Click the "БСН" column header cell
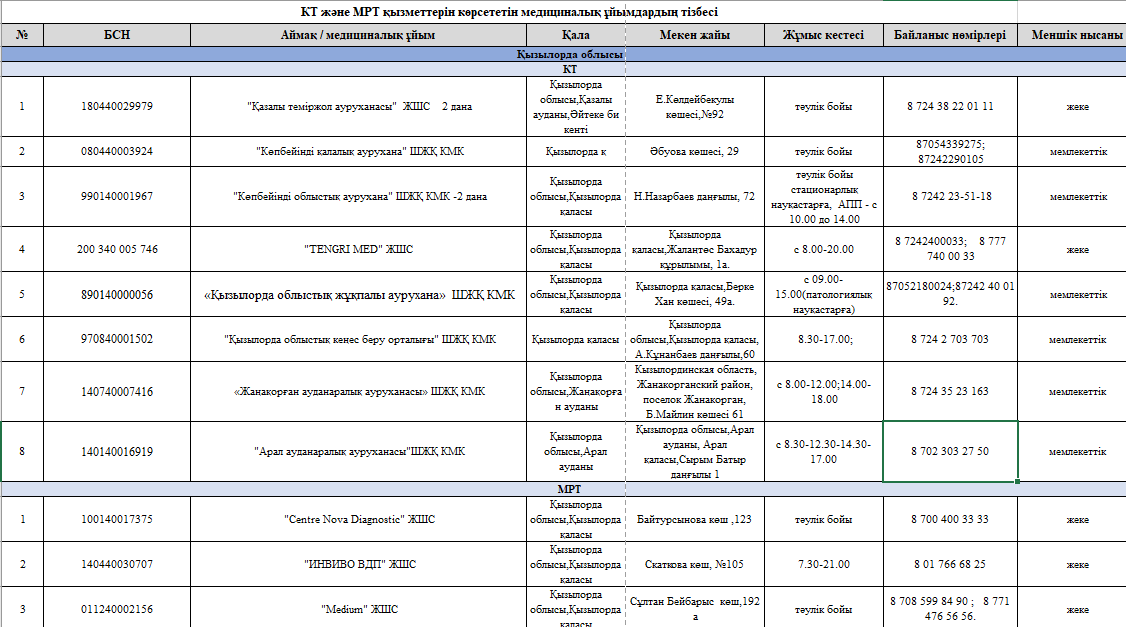This screenshot has height=627, width=1126. [117, 35]
